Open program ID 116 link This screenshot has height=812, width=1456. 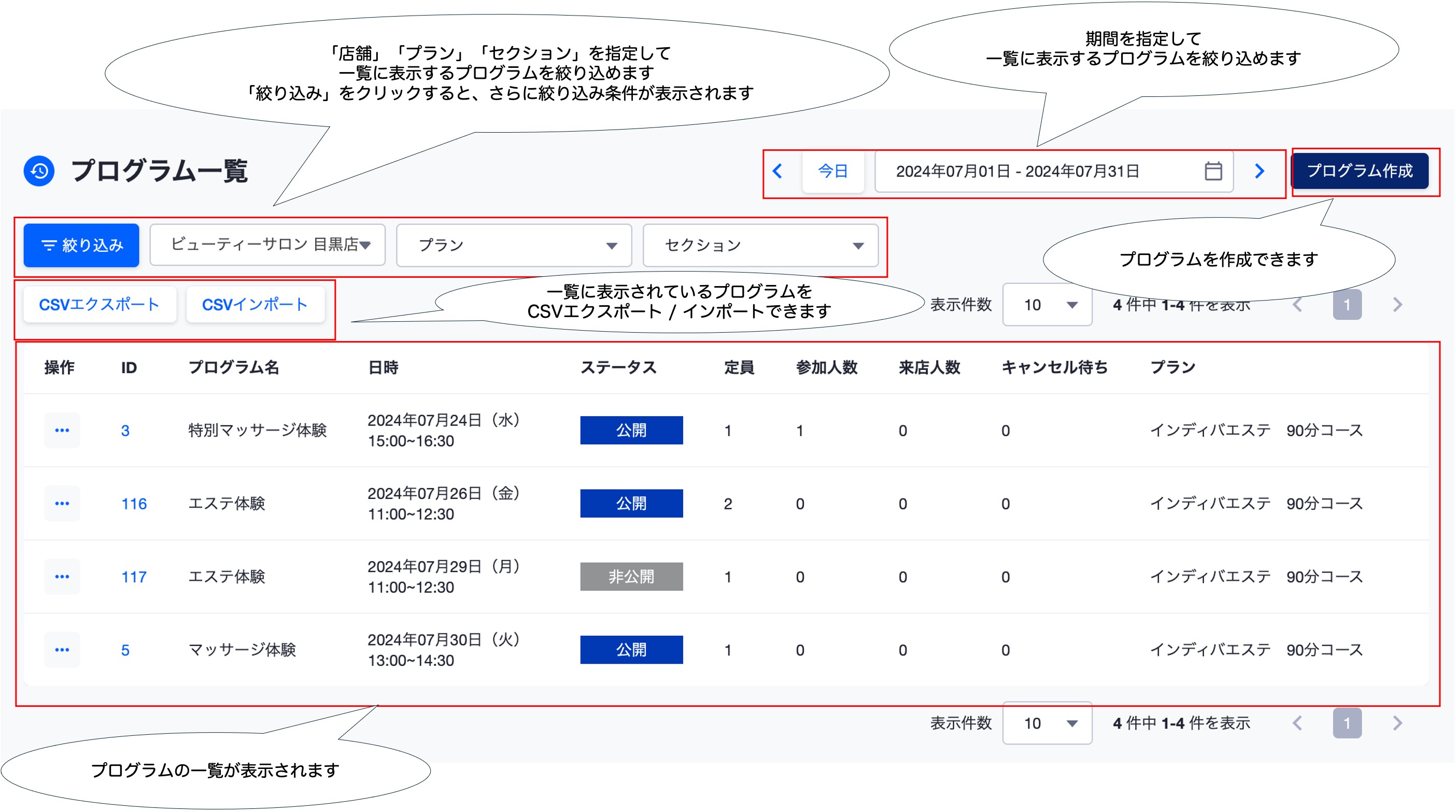point(134,504)
